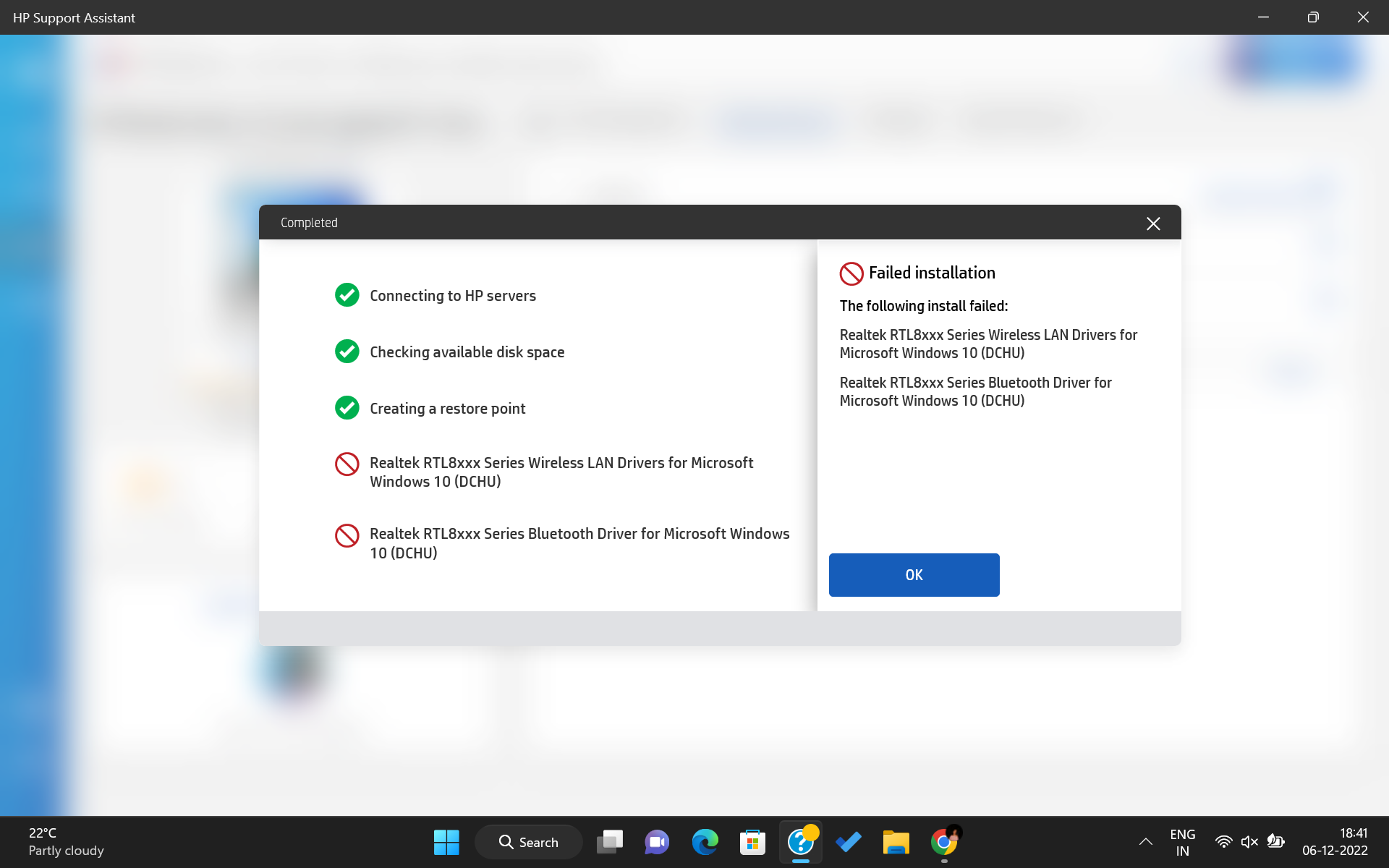Open Microsoft To Do from taskbar
Screen dimensions: 1389x868
848,842
